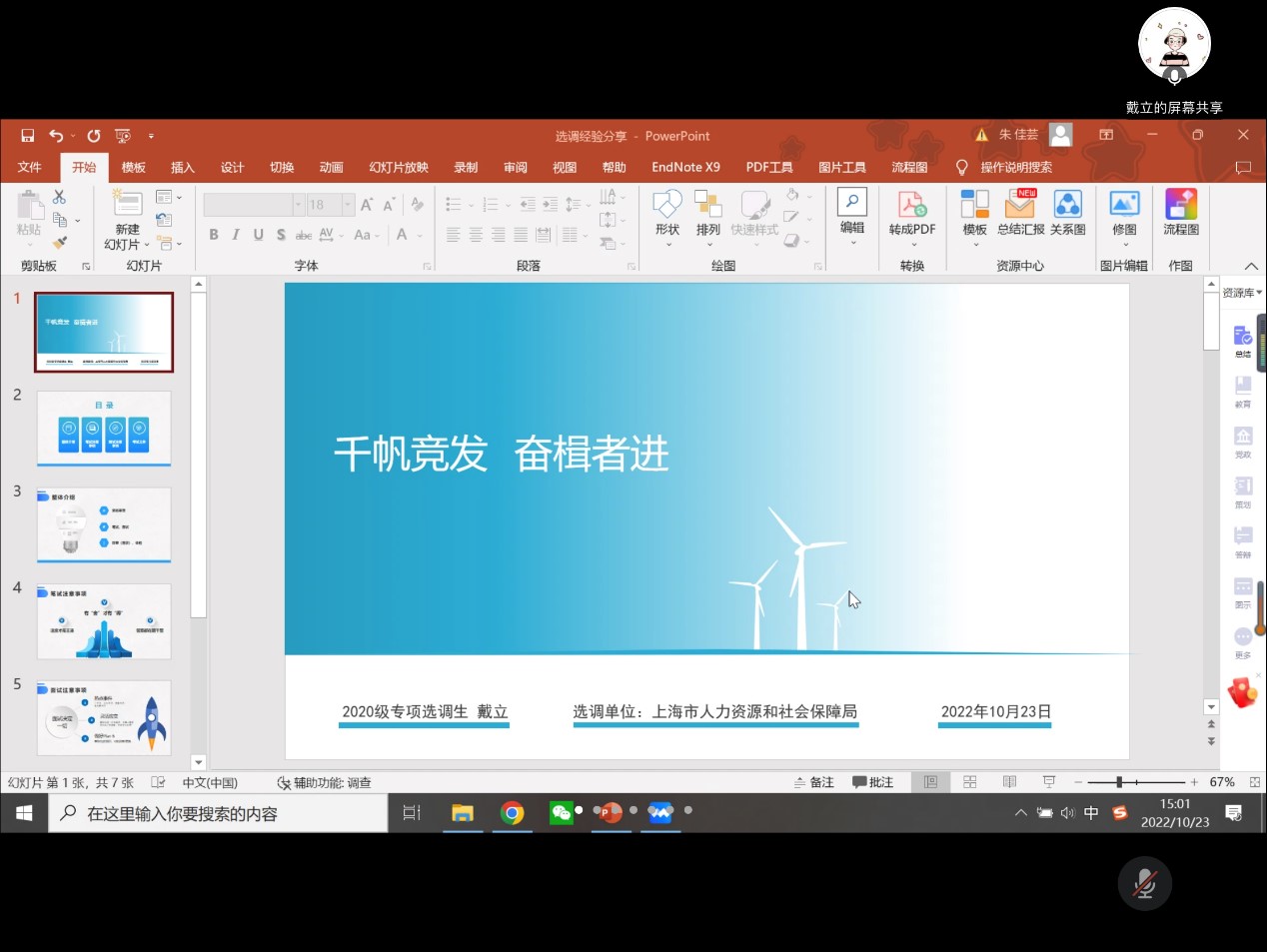Image resolution: width=1267 pixels, height=952 pixels.
Task: Click the 关系图 diagram icon
Action: [x=1067, y=206]
